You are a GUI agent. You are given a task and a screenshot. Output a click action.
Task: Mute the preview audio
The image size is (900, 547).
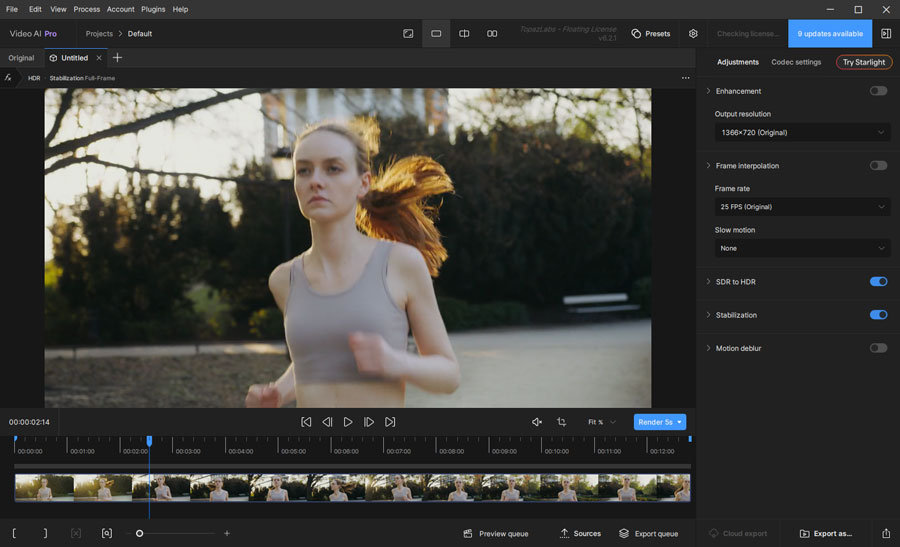pos(537,422)
